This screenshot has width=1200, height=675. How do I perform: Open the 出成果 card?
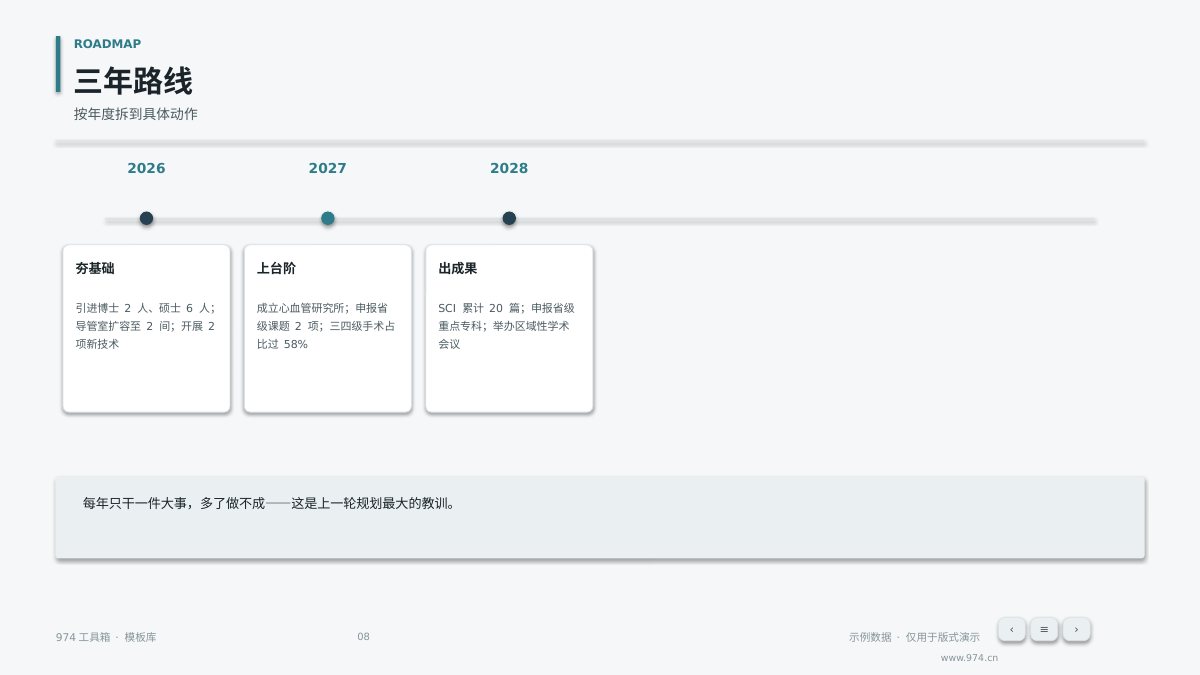point(509,328)
